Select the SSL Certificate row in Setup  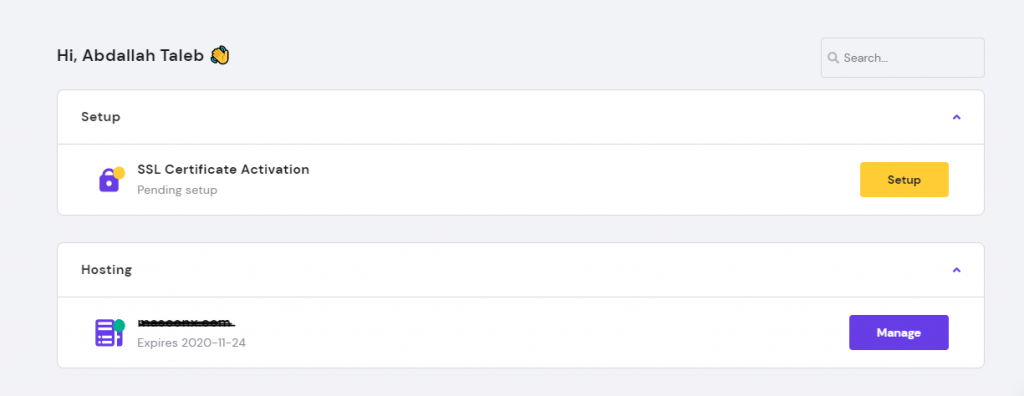tap(520, 180)
